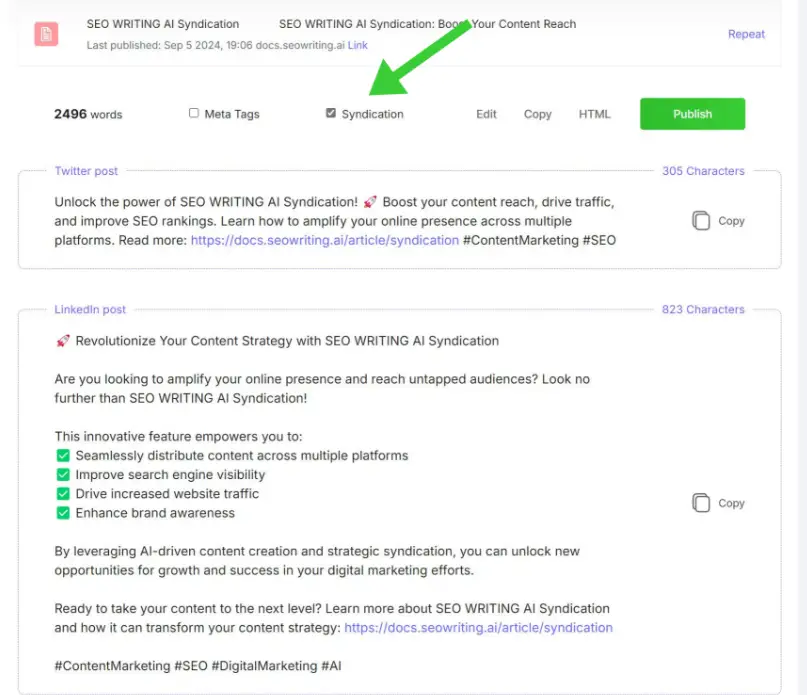Open the syndication URL in the LinkedIn post
Viewport: 807px width, 695px height.
tap(478, 628)
